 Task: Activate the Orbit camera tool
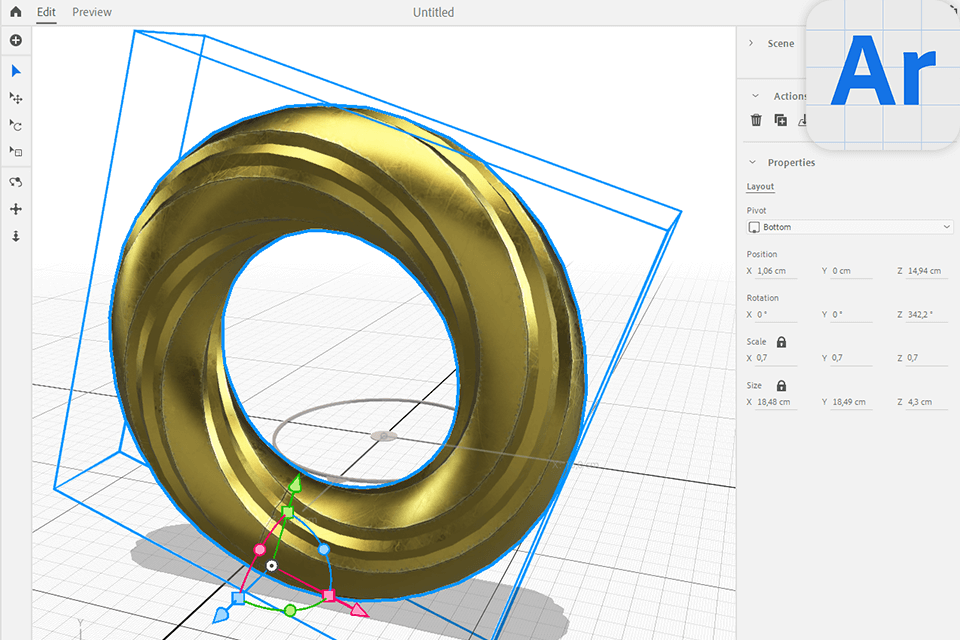pos(15,182)
